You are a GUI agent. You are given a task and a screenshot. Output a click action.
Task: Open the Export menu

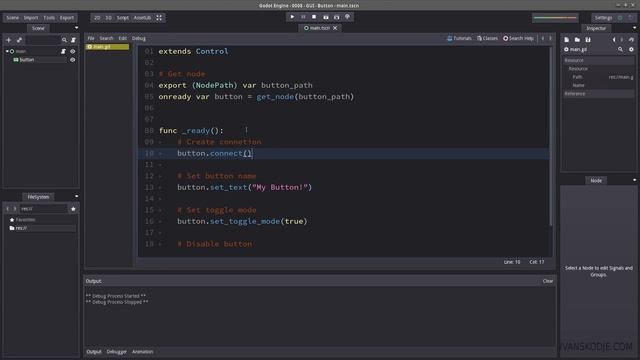point(67,18)
